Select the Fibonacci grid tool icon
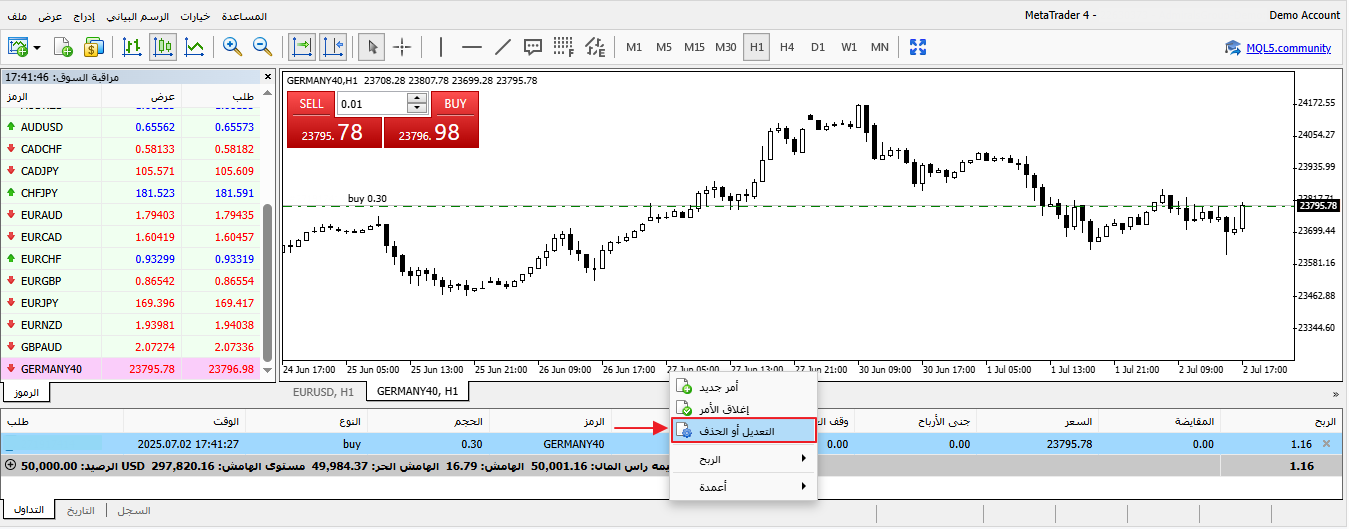 point(564,46)
